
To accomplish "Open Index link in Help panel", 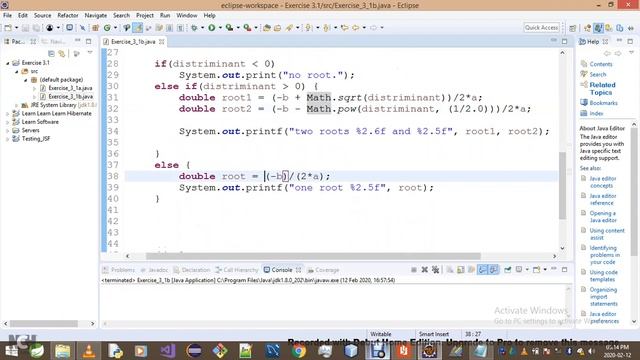I will tap(596, 113).
